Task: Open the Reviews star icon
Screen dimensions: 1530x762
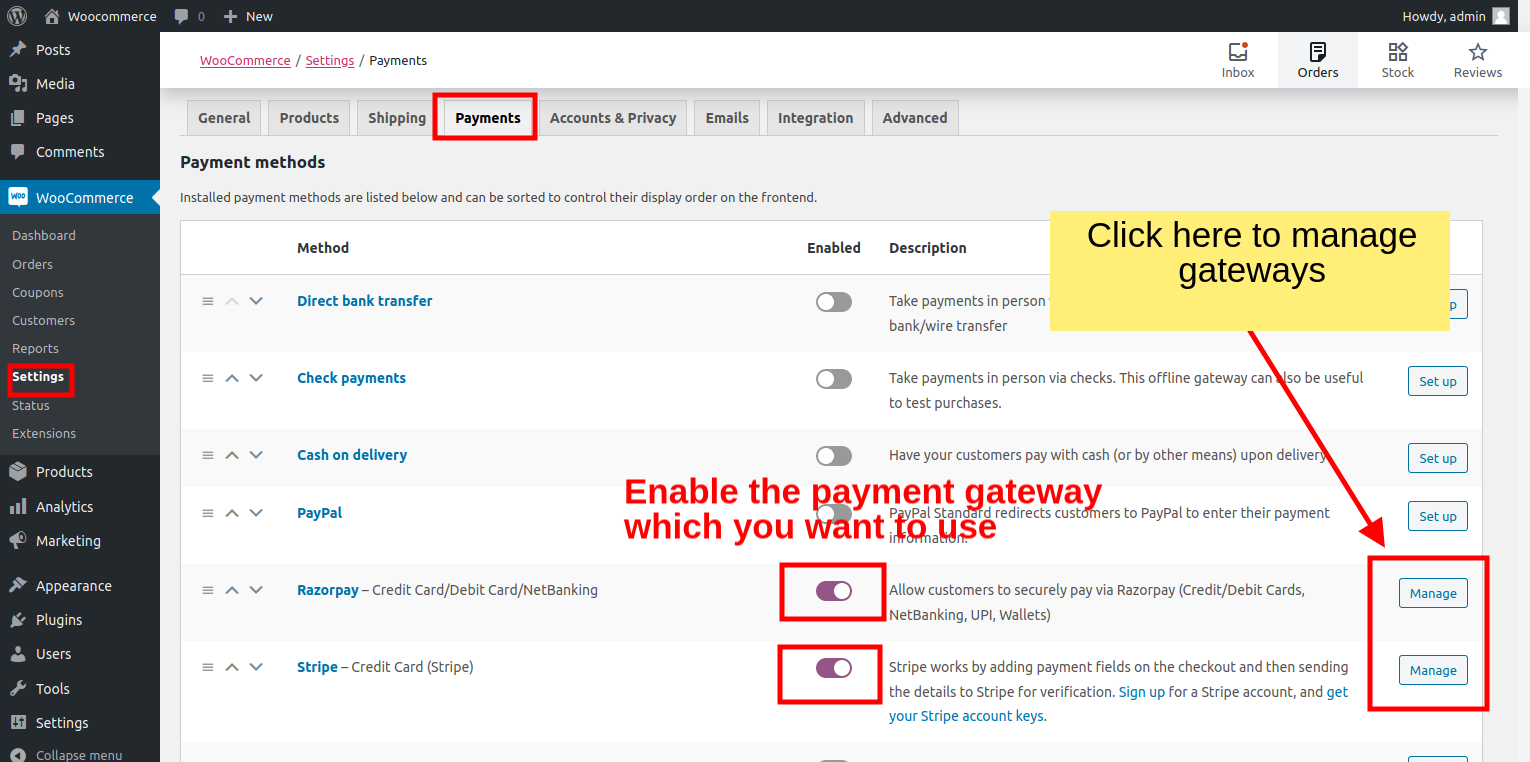Action: 1478,52
